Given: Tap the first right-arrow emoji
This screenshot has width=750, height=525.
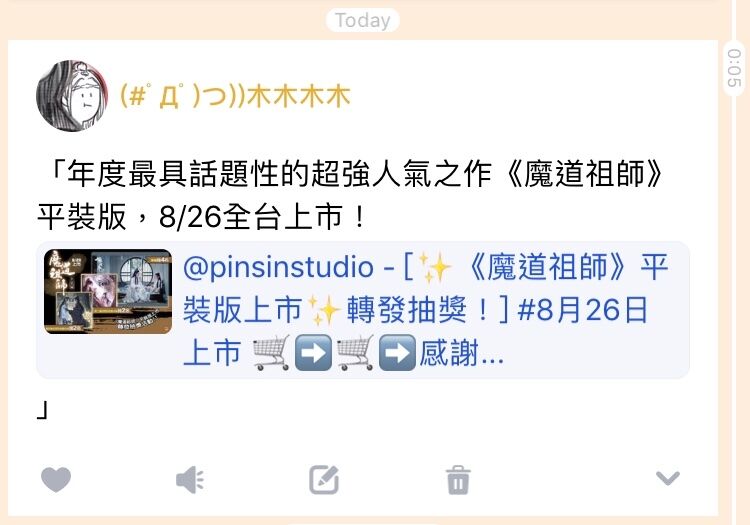Looking at the screenshot, I should tap(313, 353).
